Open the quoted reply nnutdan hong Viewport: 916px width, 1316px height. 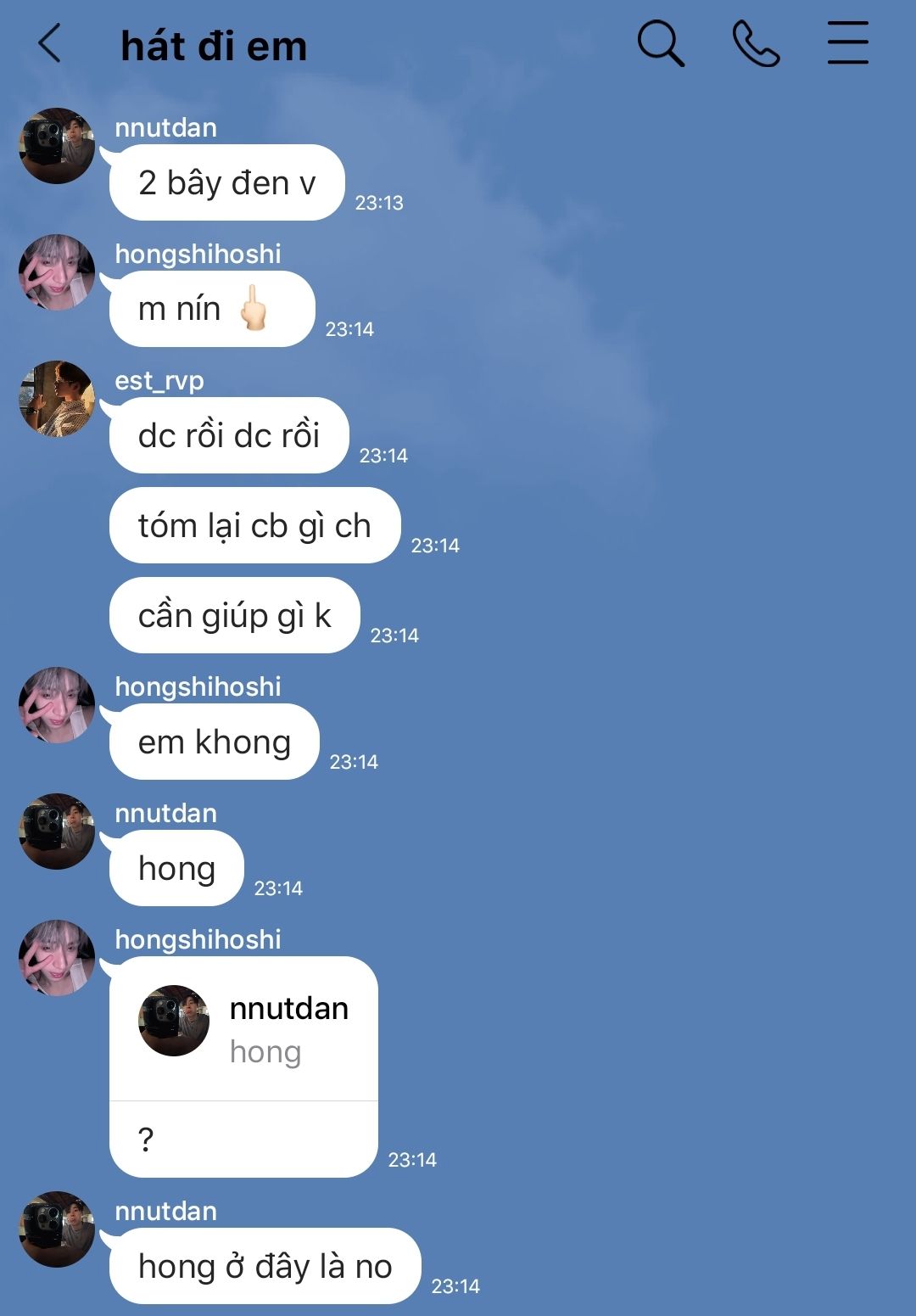(243, 1029)
